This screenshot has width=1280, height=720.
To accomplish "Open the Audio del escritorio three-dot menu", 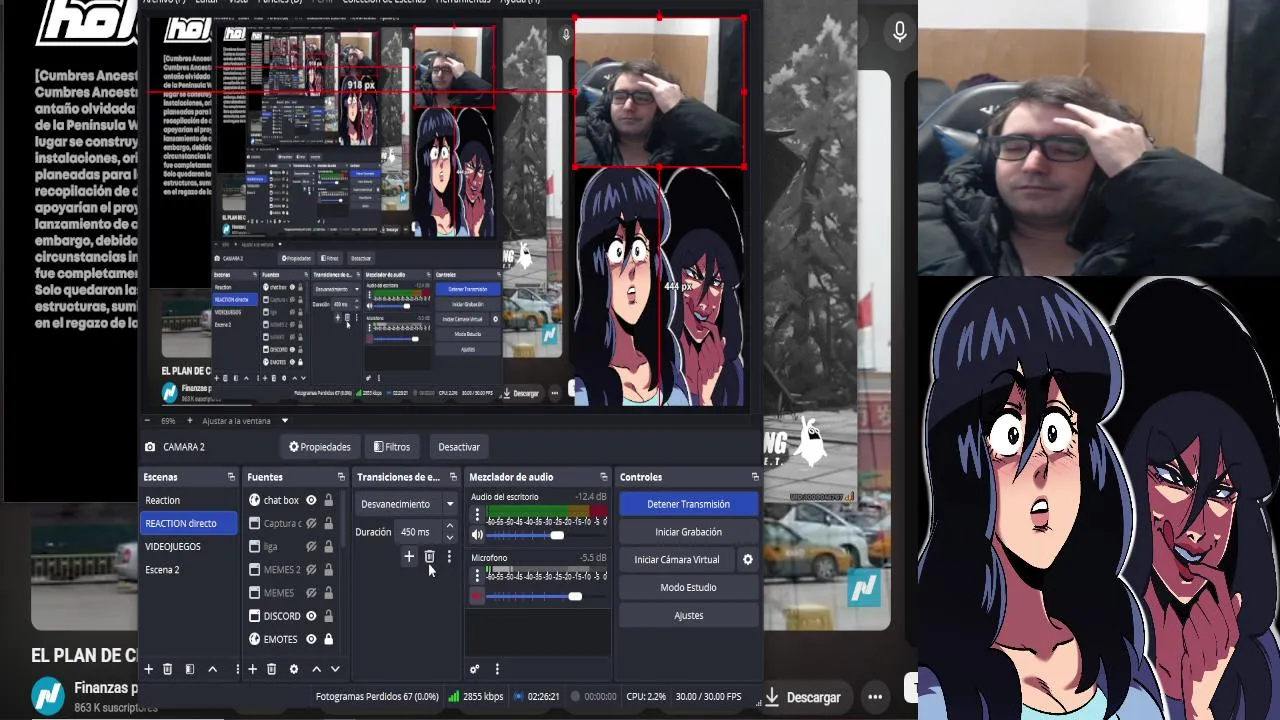I will click(x=477, y=516).
